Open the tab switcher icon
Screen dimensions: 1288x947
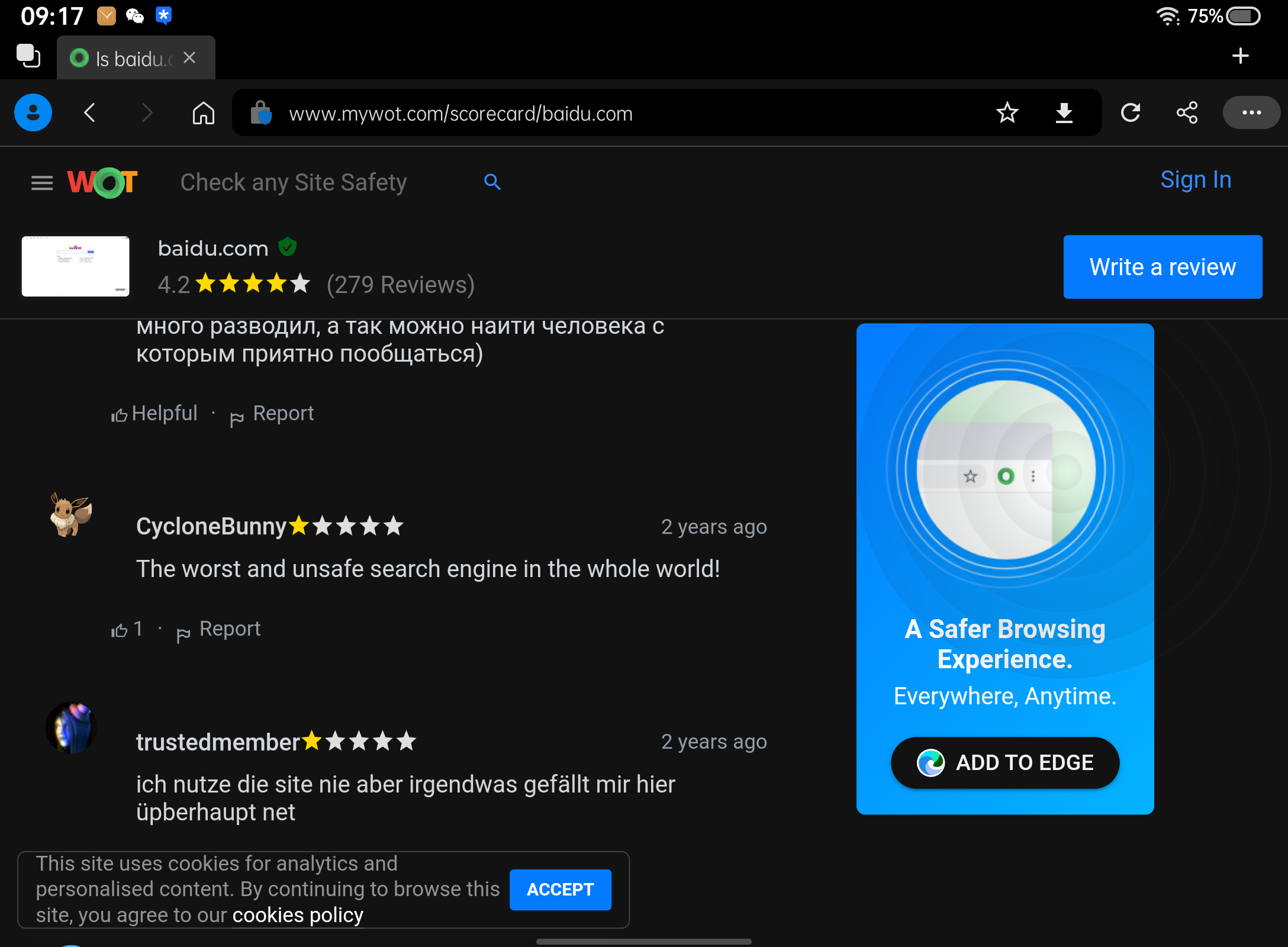(x=28, y=57)
